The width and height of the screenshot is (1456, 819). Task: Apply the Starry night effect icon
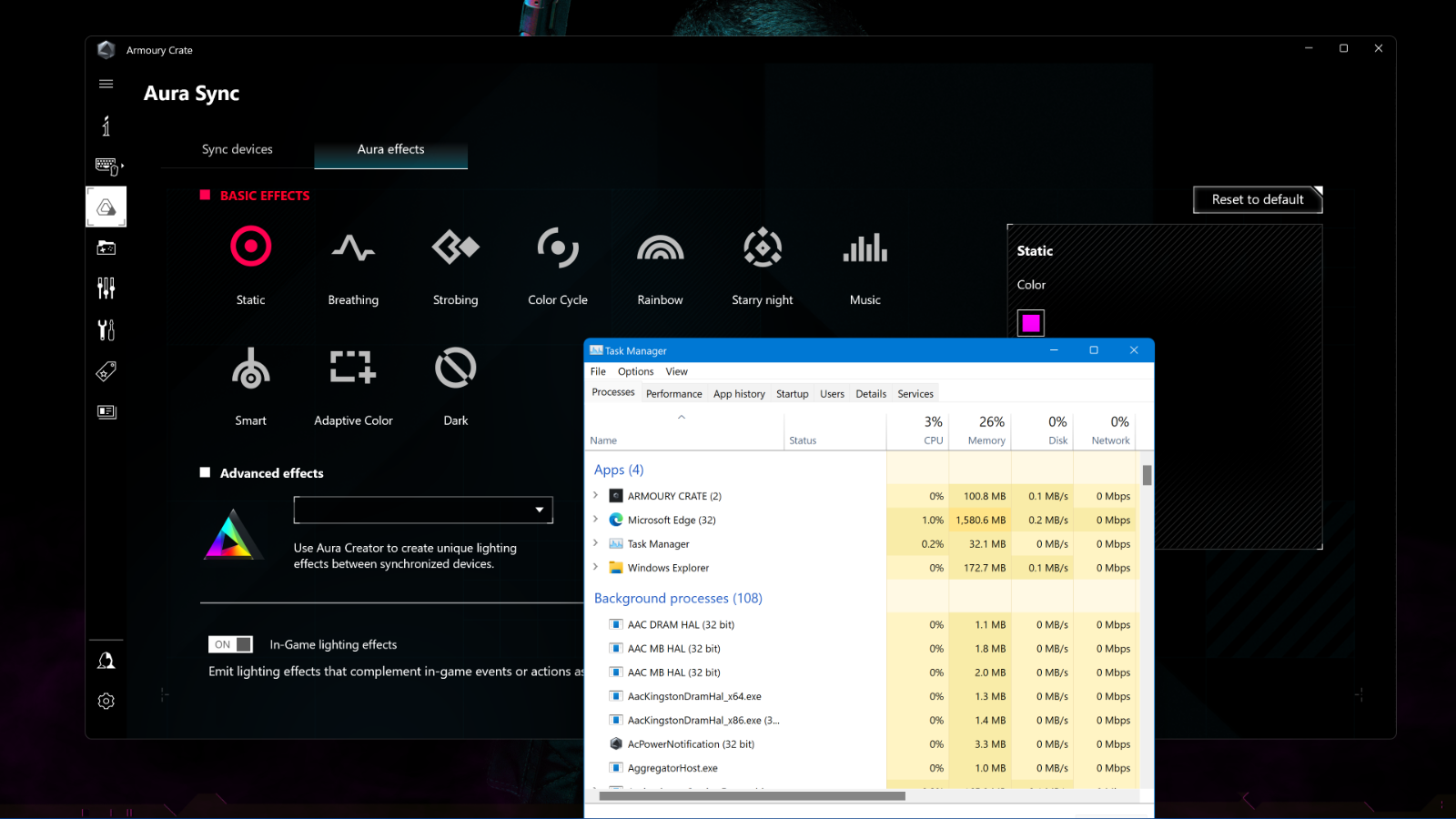(x=763, y=247)
